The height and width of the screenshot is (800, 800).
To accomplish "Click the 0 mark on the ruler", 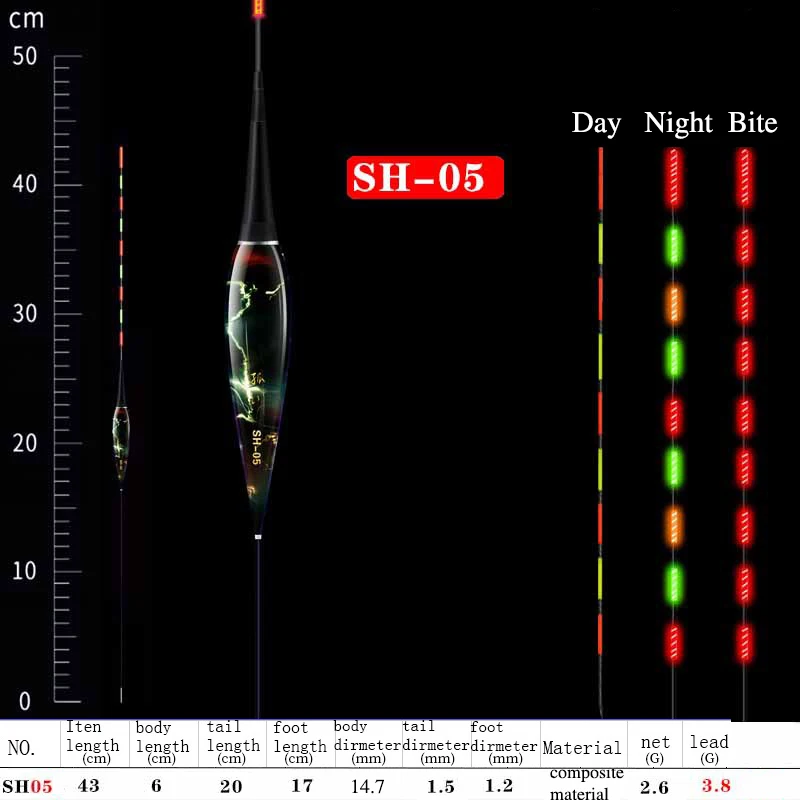I will point(24,702).
